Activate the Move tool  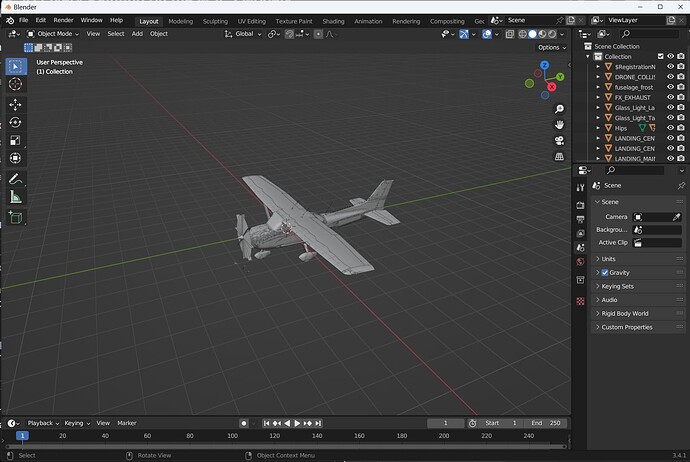click(15, 104)
